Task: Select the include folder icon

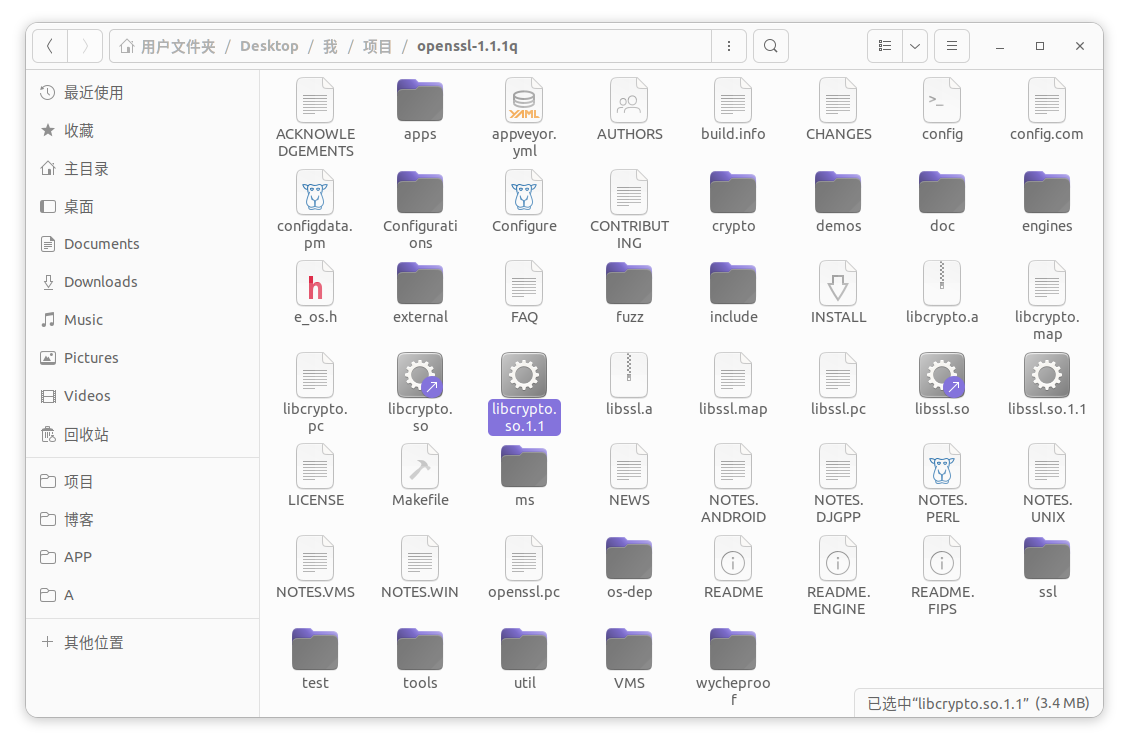Action: click(733, 284)
